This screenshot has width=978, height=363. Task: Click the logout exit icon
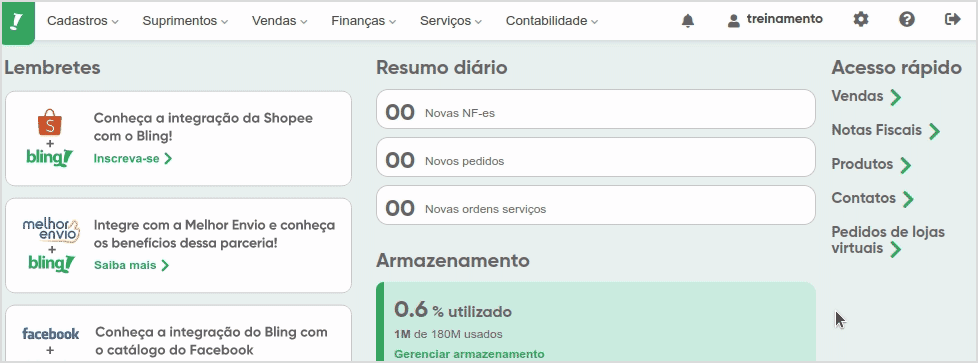coord(952,19)
